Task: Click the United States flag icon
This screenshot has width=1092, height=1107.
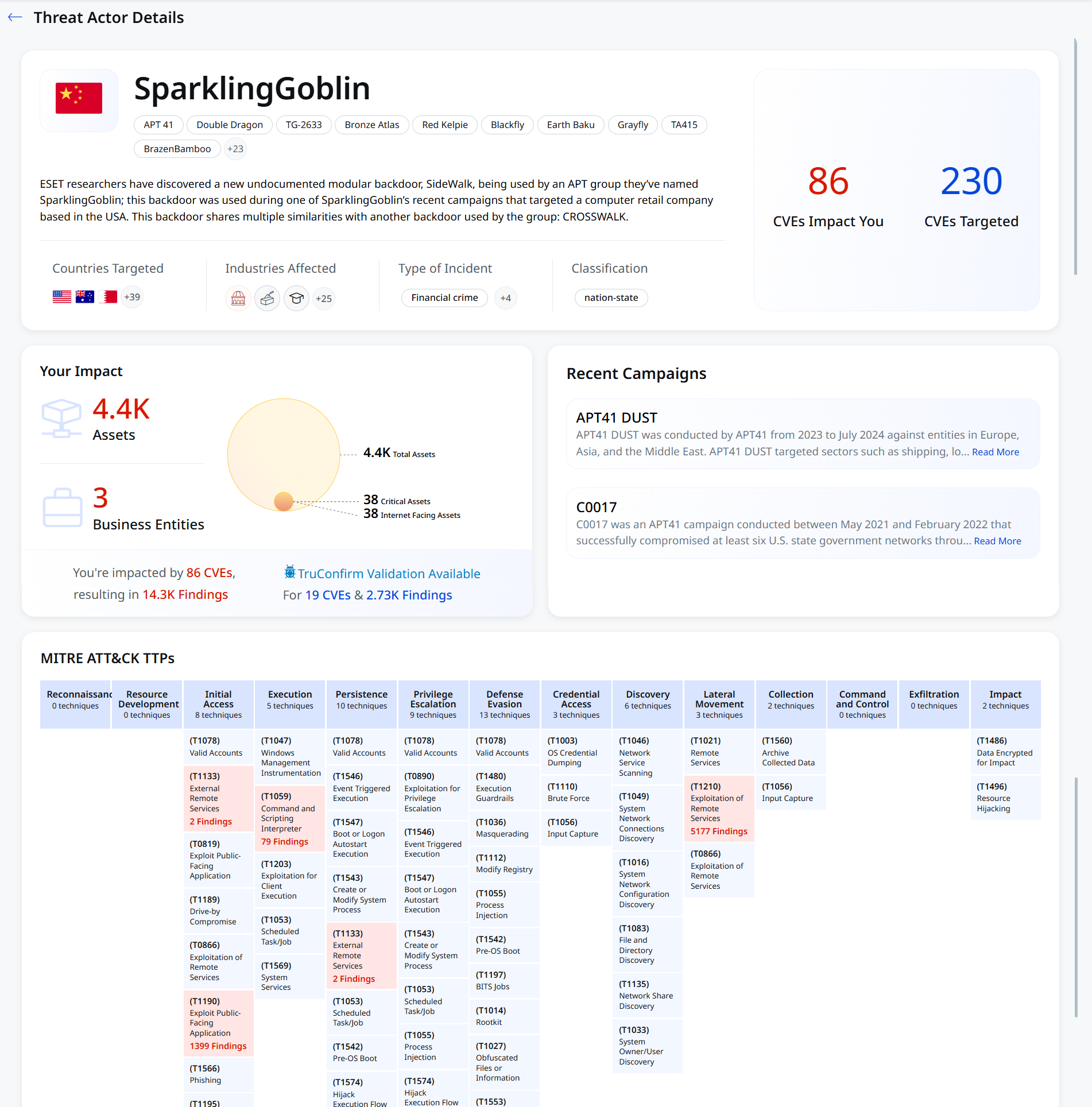Action: pos(62,297)
